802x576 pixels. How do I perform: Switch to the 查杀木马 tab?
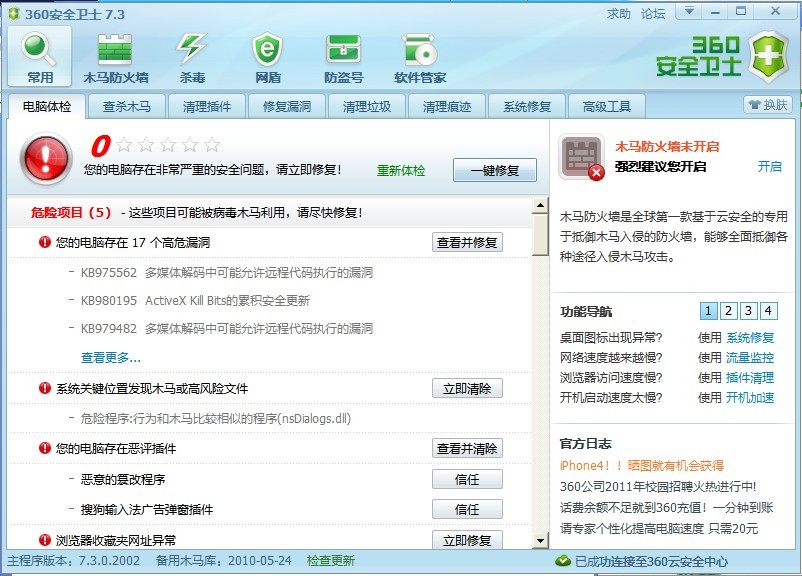point(127,106)
